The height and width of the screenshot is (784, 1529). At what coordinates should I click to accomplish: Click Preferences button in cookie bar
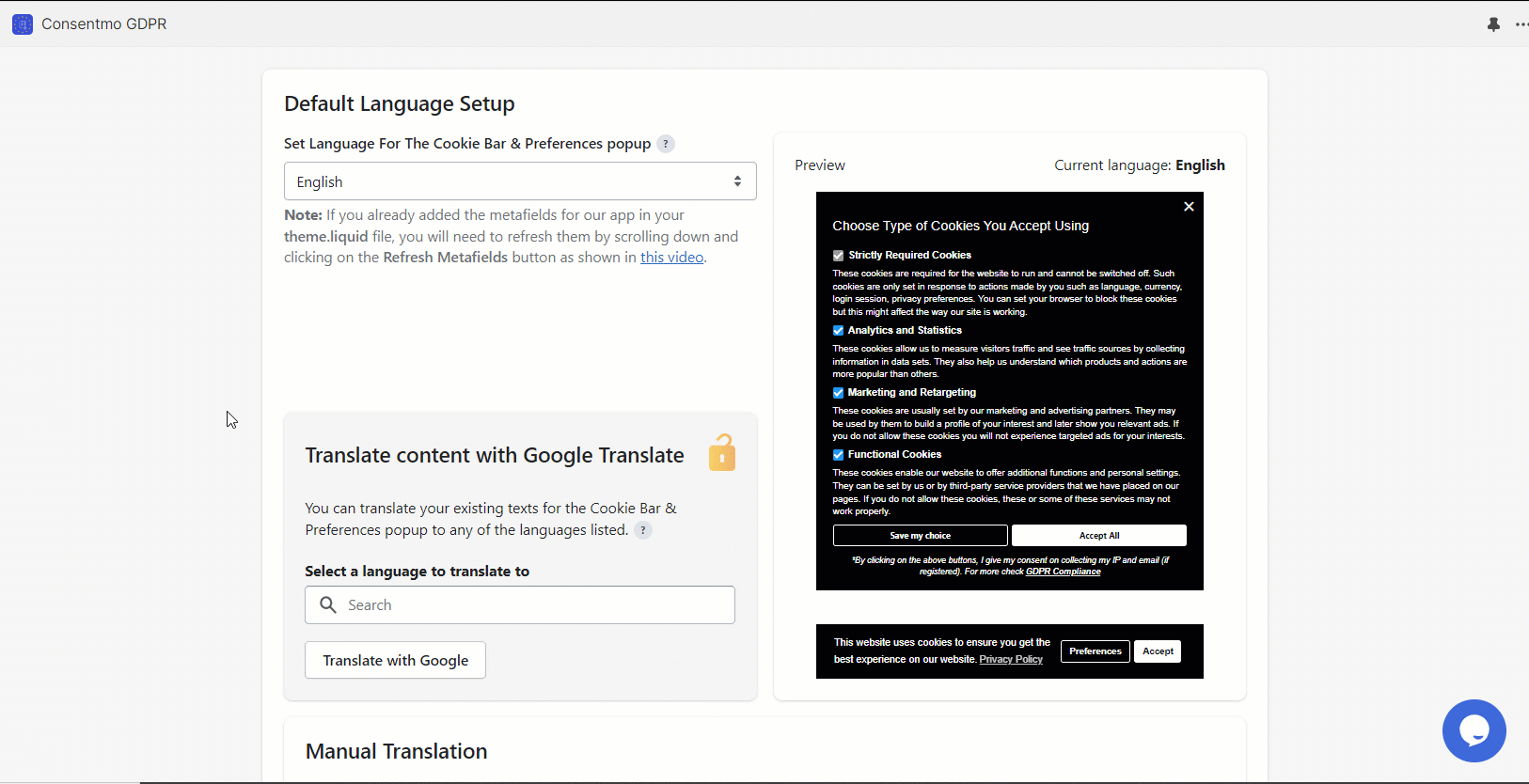click(1096, 651)
